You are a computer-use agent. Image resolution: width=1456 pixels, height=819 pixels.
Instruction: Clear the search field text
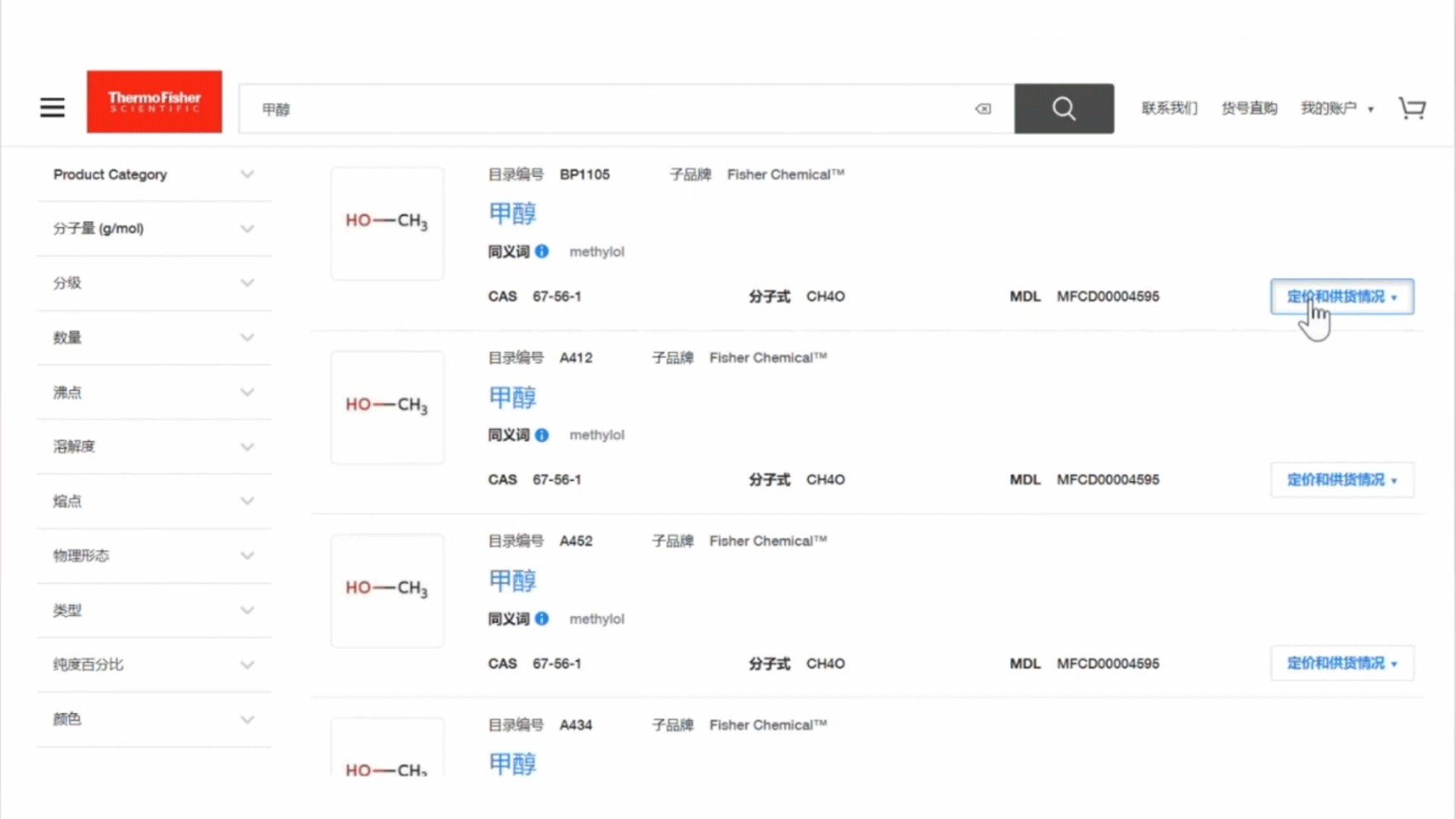click(982, 109)
